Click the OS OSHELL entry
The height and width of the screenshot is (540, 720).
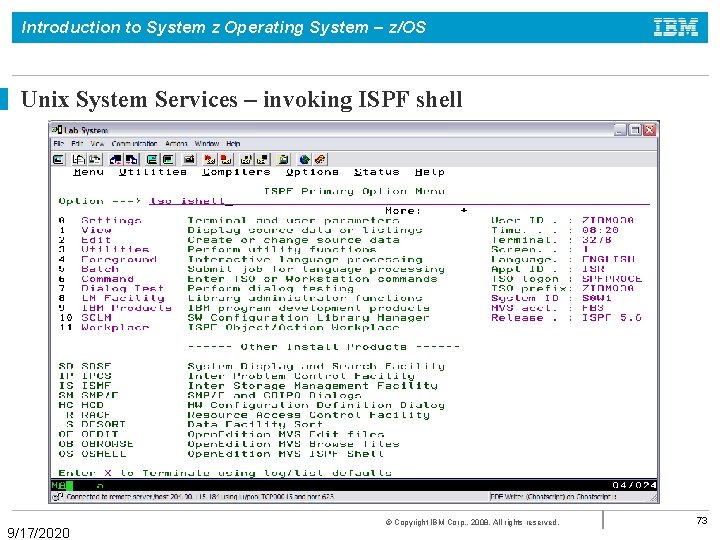pyautogui.click(x=92, y=454)
